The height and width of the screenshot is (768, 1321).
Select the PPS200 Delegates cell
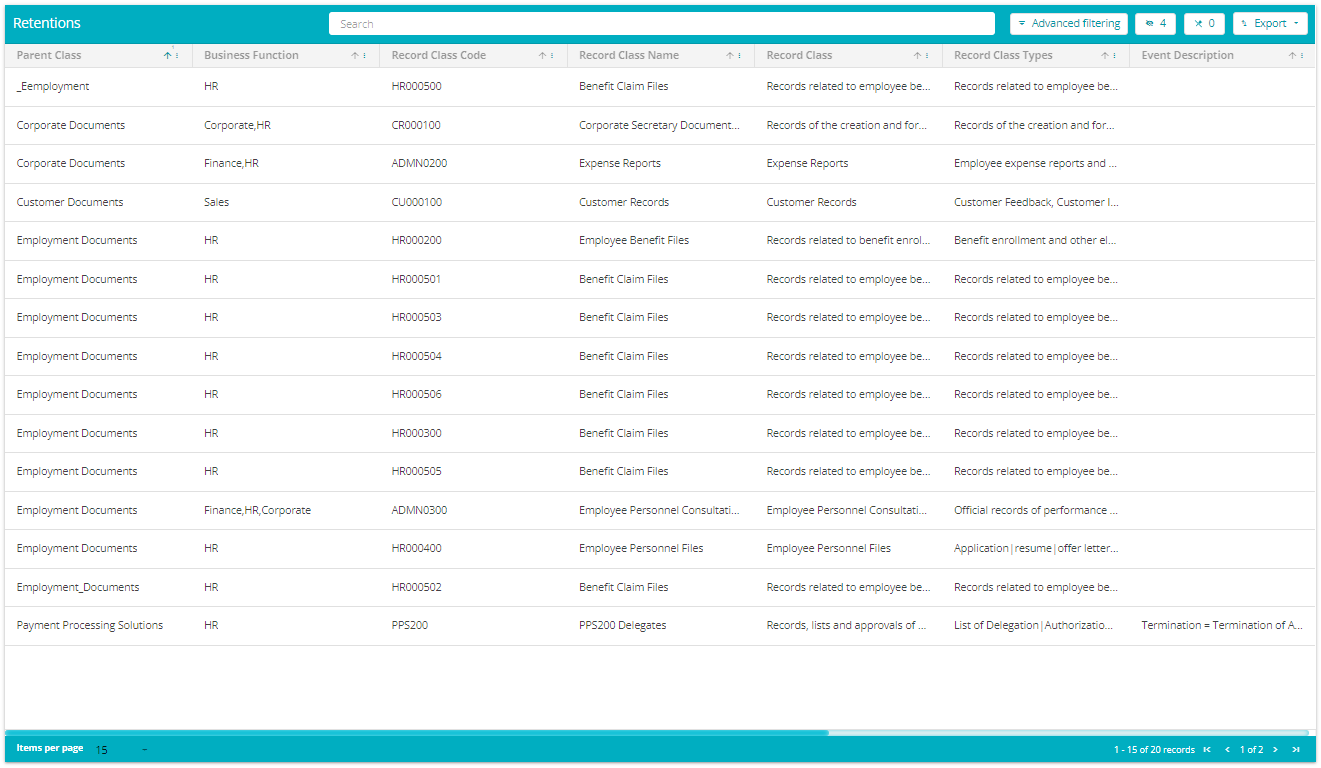click(622, 626)
